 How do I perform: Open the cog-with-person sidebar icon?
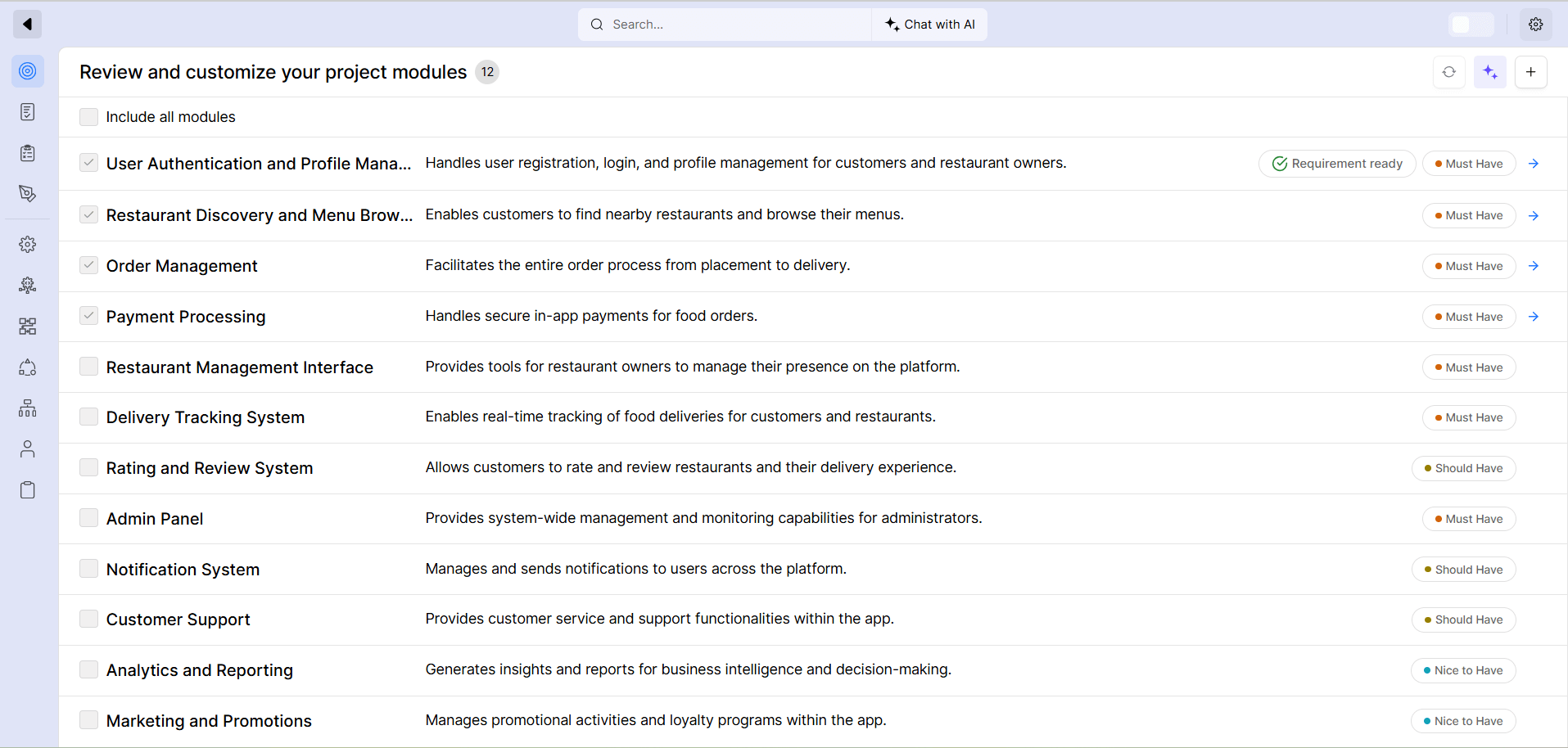pos(28,286)
